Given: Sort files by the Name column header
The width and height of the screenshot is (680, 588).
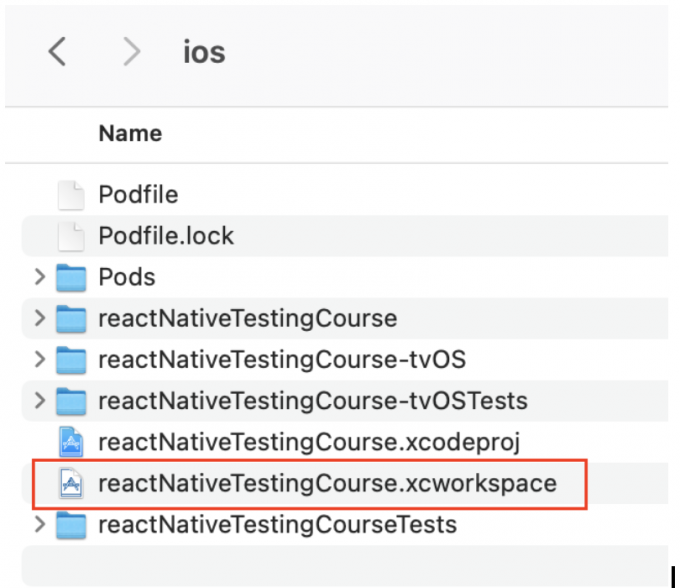Looking at the screenshot, I should [131, 133].
